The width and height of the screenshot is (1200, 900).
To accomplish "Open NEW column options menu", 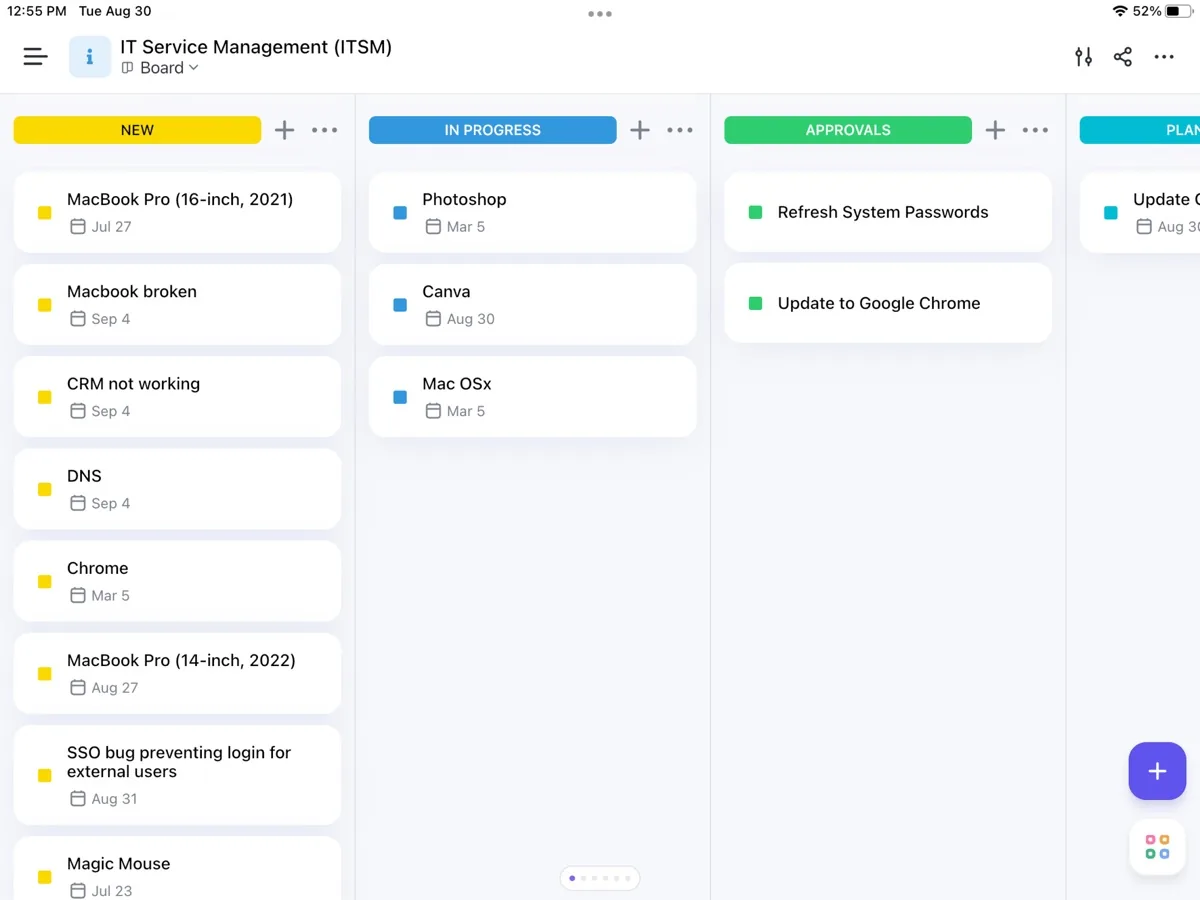I will (325, 130).
